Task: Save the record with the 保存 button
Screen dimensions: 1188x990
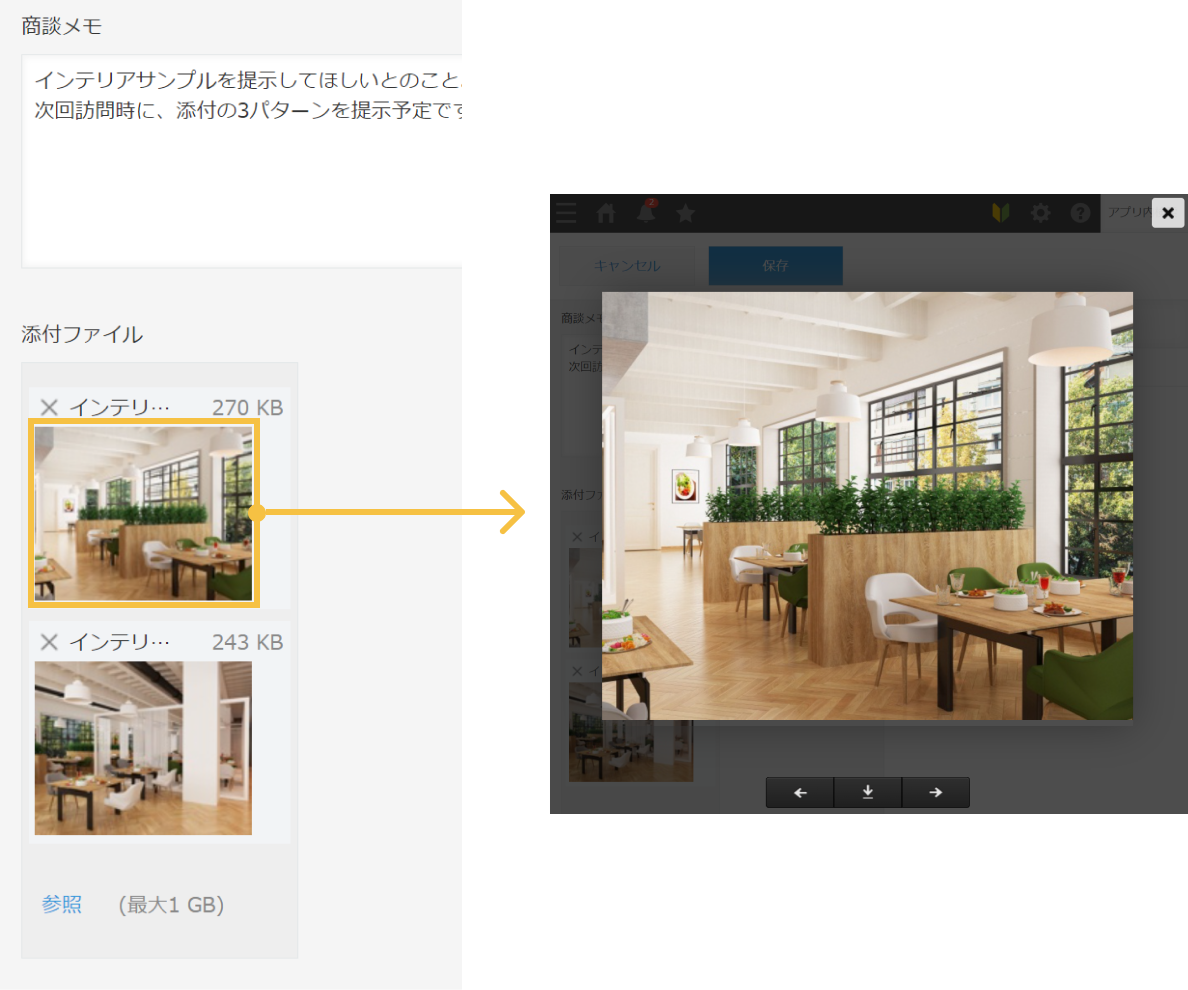Action: coord(775,265)
